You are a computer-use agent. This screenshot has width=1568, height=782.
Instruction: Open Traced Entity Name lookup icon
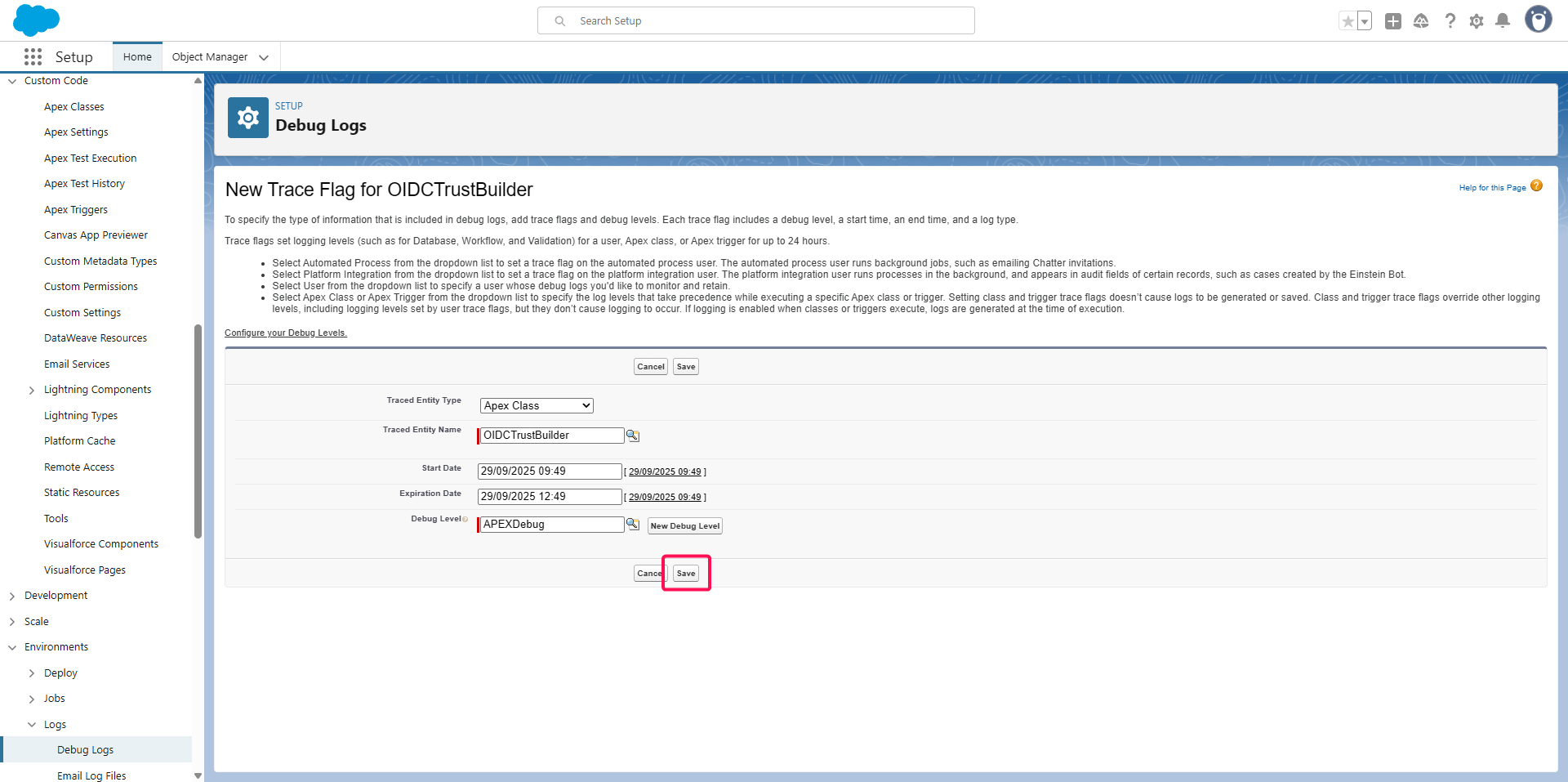coord(632,436)
